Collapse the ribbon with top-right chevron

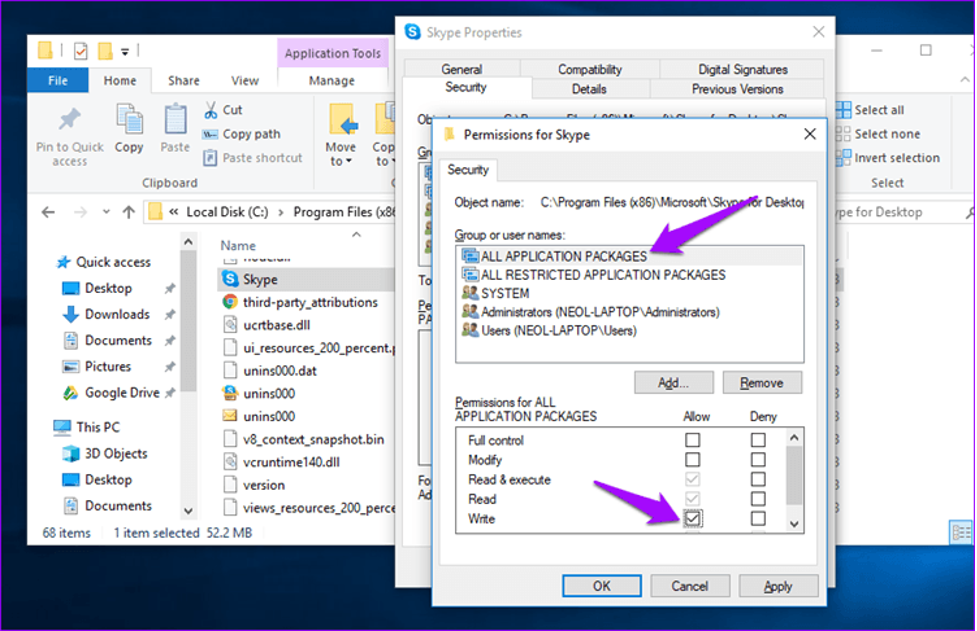coord(965,80)
